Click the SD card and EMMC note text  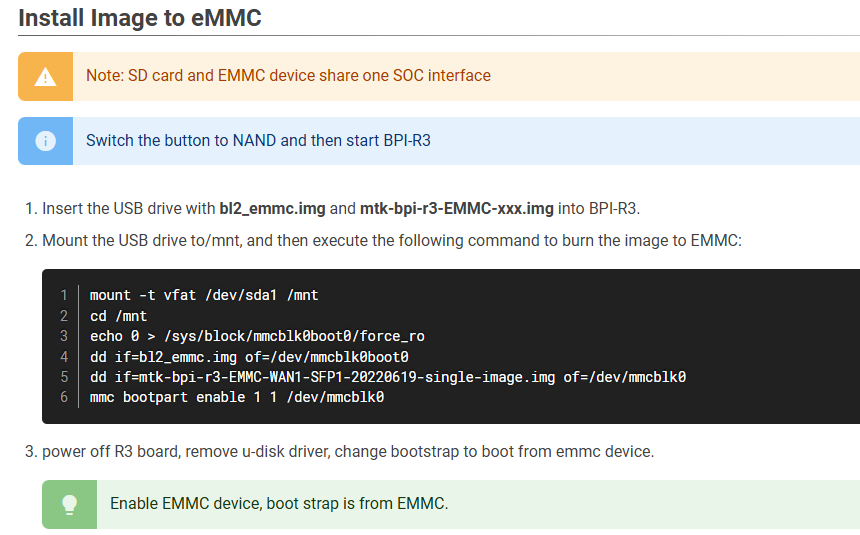[288, 76]
